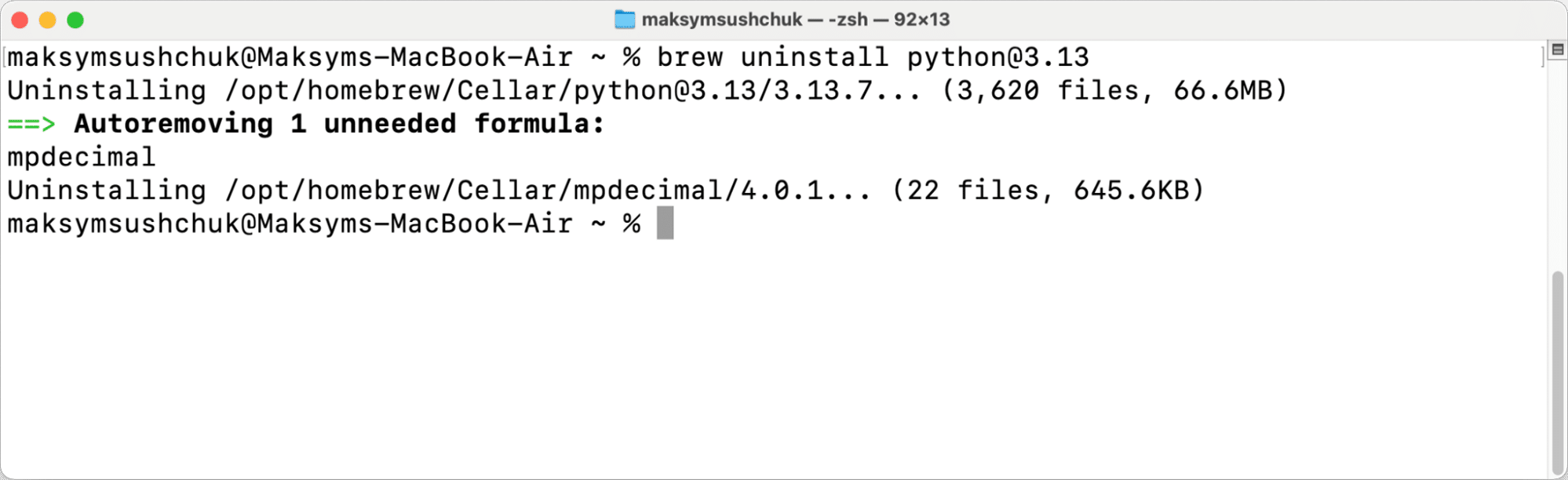Viewport: 1568px width, 480px height.
Task: Click the block cursor at the shell prompt
Action: (665, 224)
